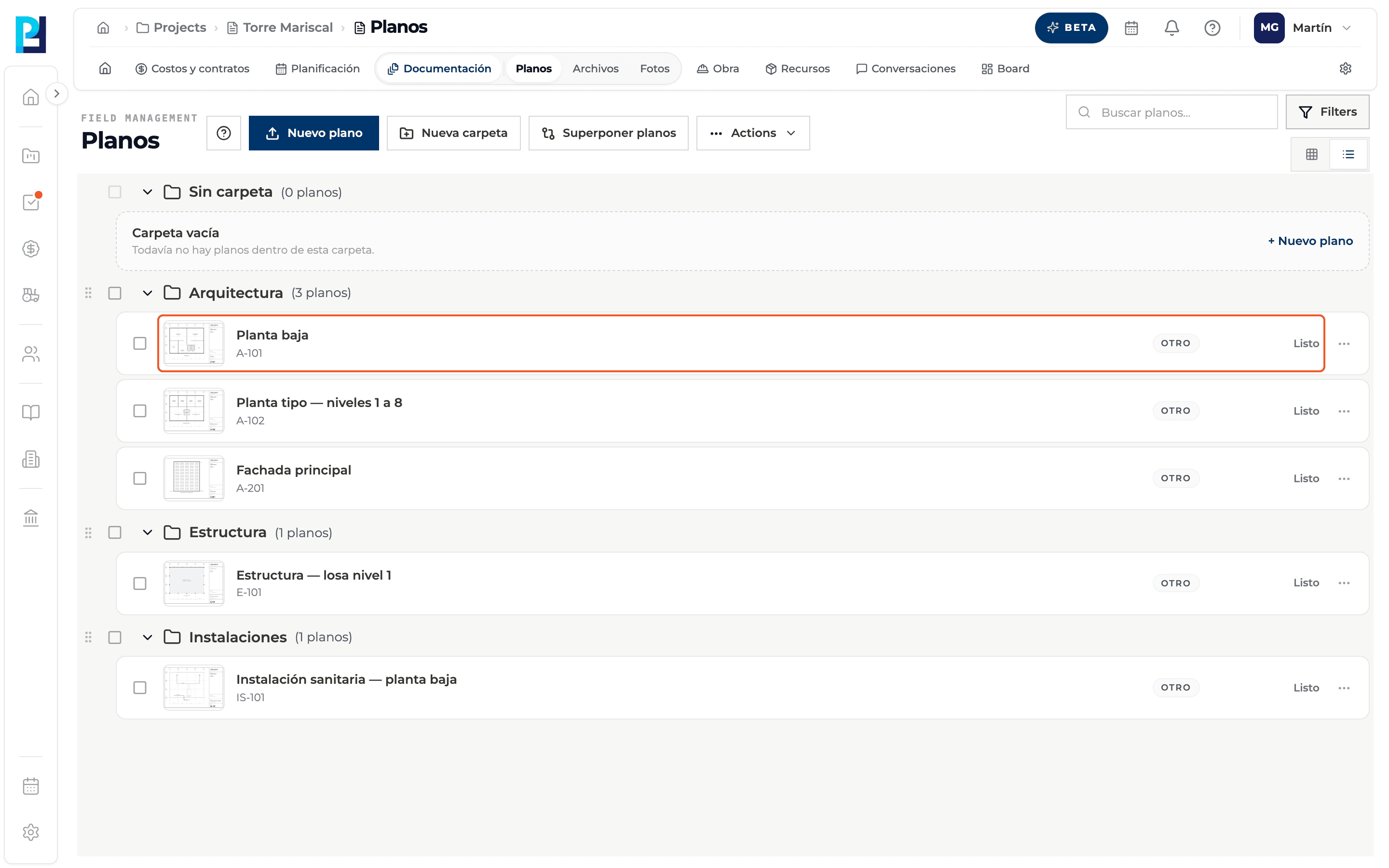Image resolution: width=1389 pixels, height=868 pixels.
Task: Collapse the Sin carpeta folder
Action: [148, 192]
